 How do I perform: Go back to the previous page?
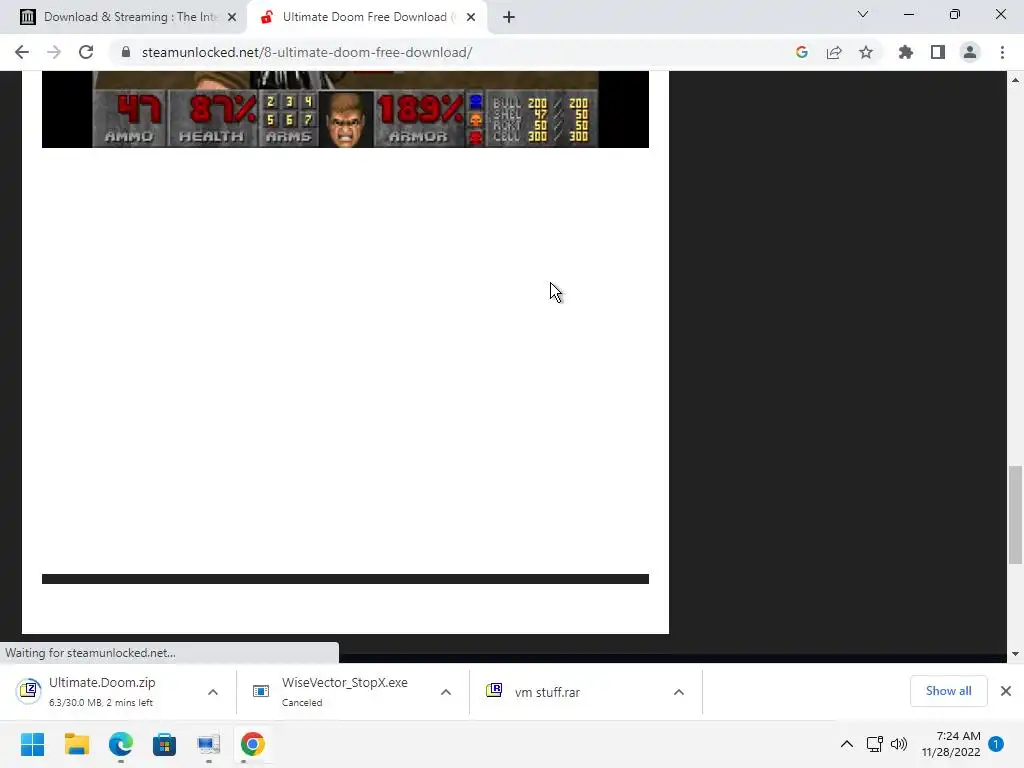point(22,52)
